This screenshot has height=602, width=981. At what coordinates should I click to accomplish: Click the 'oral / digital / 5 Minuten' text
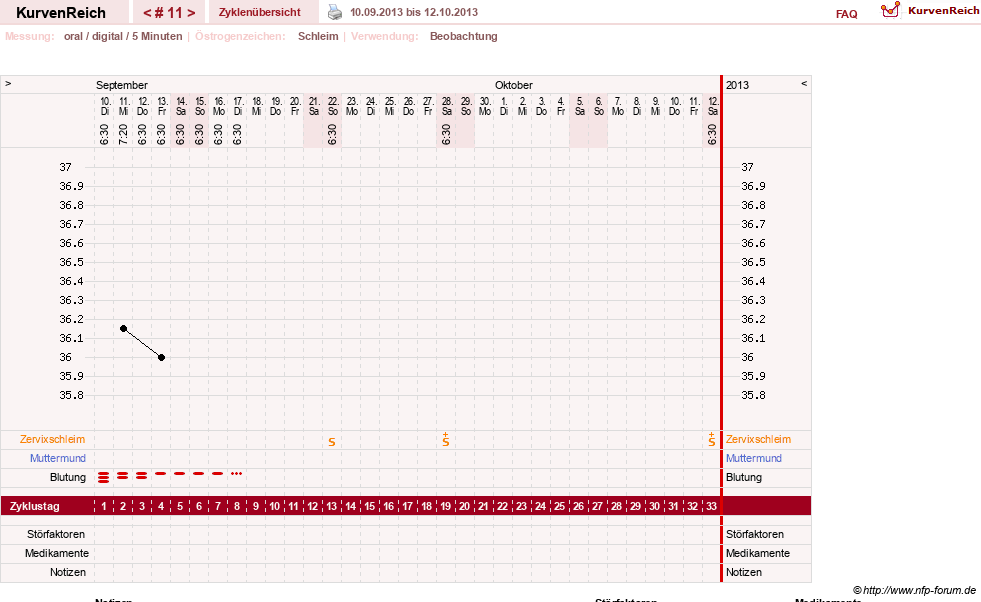pyautogui.click(x=123, y=36)
